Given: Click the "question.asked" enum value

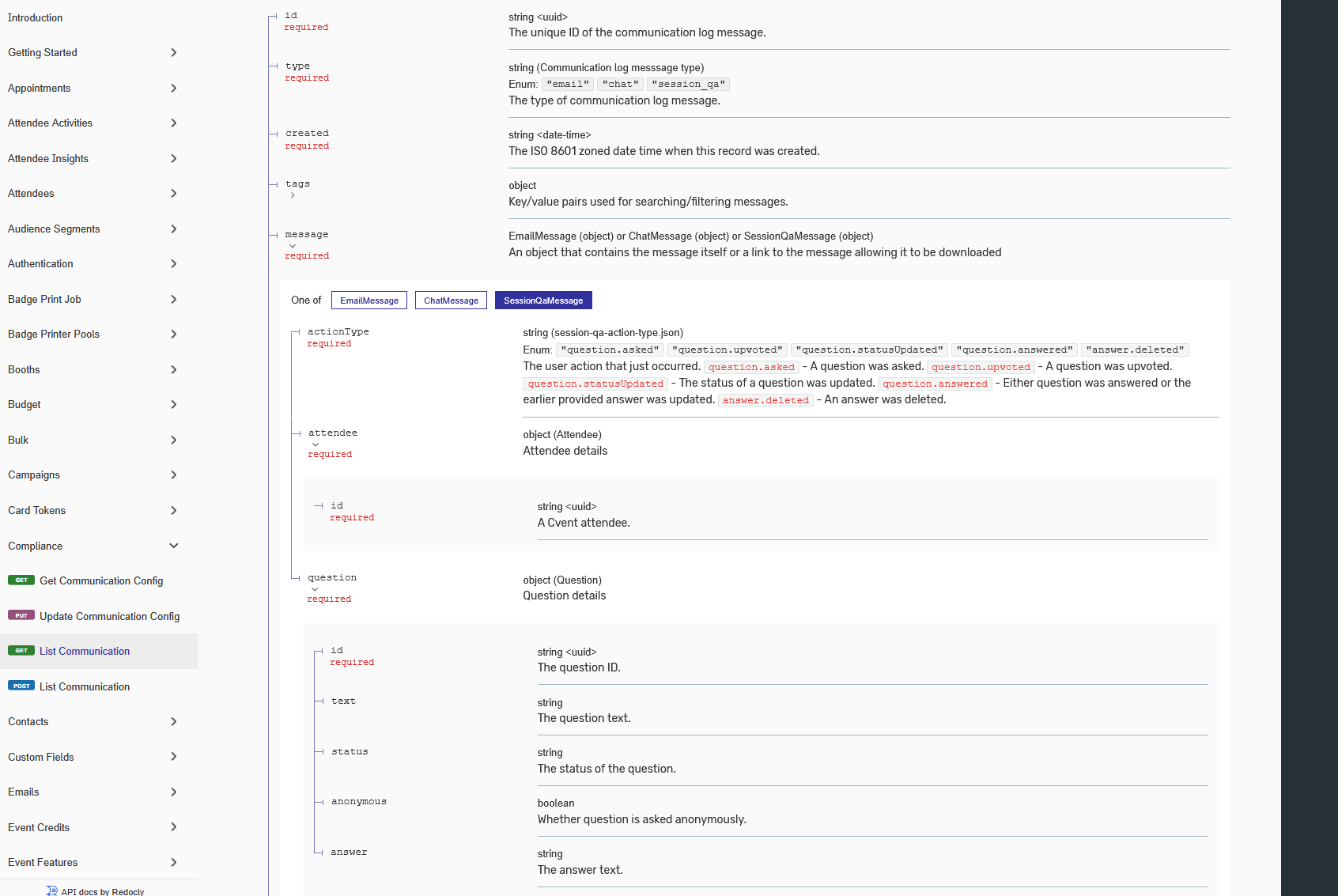Looking at the screenshot, I should click(610, 350).
